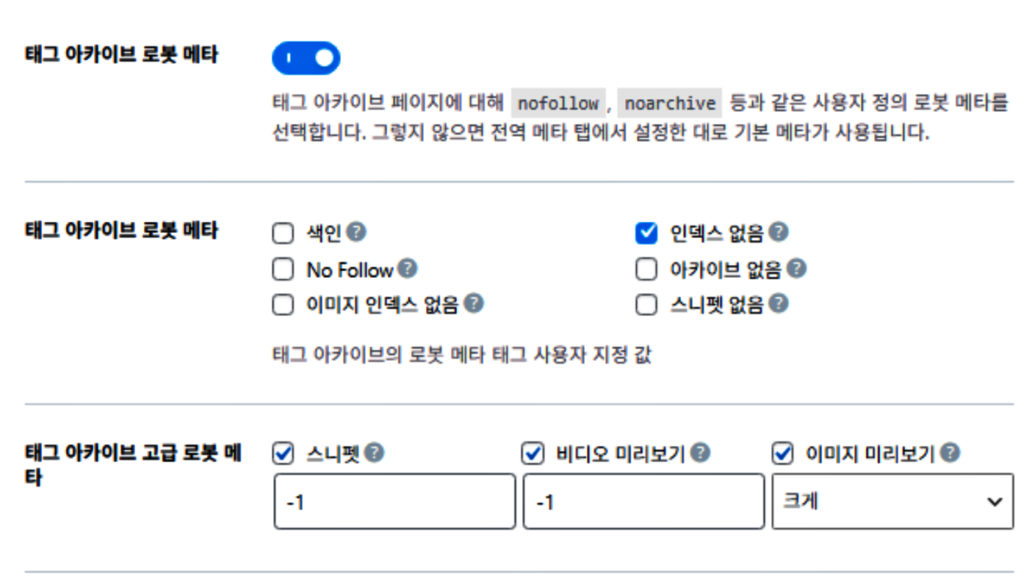This screenshot has height=576, width=1024.
Task: Check the No Follow checkbox
Action: (282, 268)
